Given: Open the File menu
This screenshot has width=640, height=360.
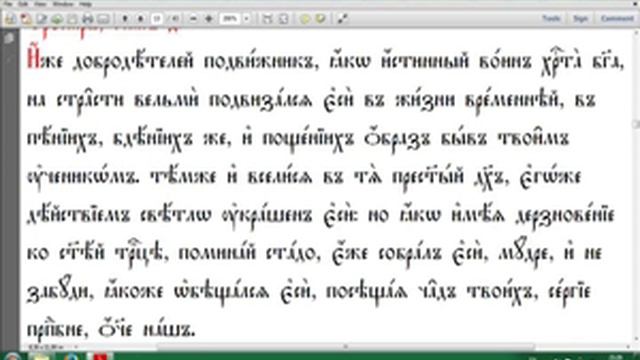Looking at the screenshot, I should pos(8,4).
